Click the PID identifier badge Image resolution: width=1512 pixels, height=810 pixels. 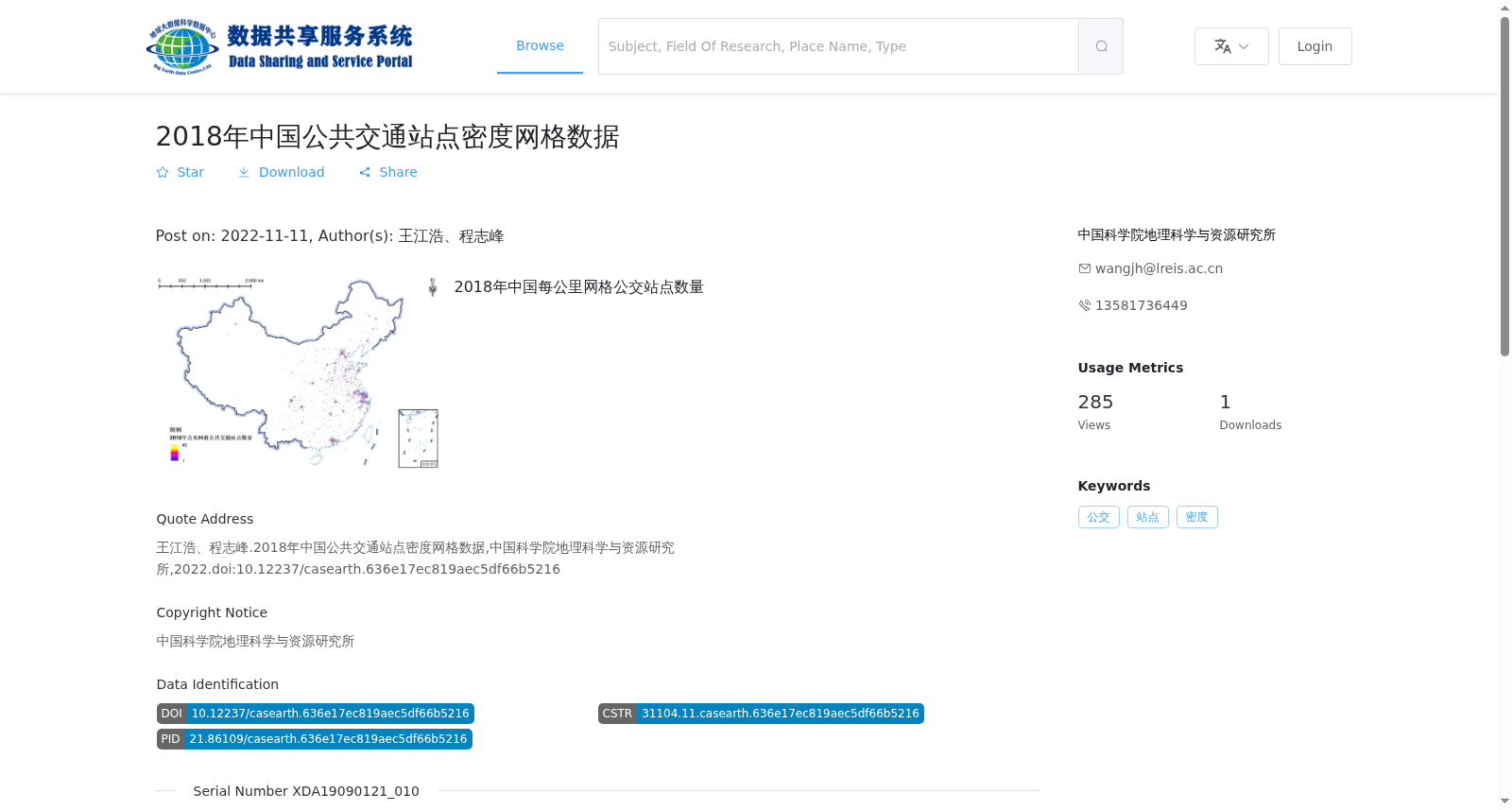[x=314, y=739]
